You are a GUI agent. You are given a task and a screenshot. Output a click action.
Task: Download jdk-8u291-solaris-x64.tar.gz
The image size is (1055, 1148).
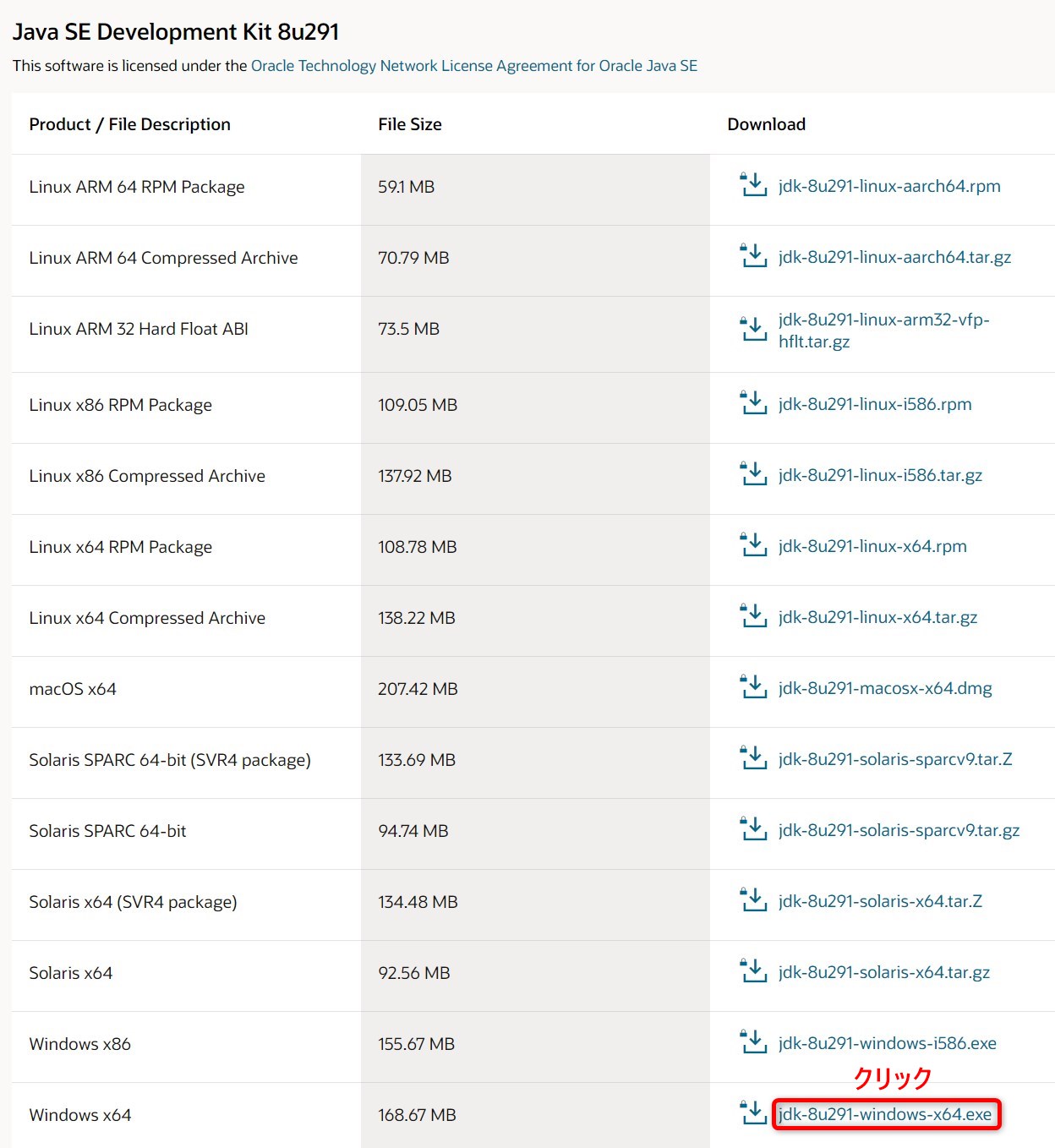click(883, 972)
